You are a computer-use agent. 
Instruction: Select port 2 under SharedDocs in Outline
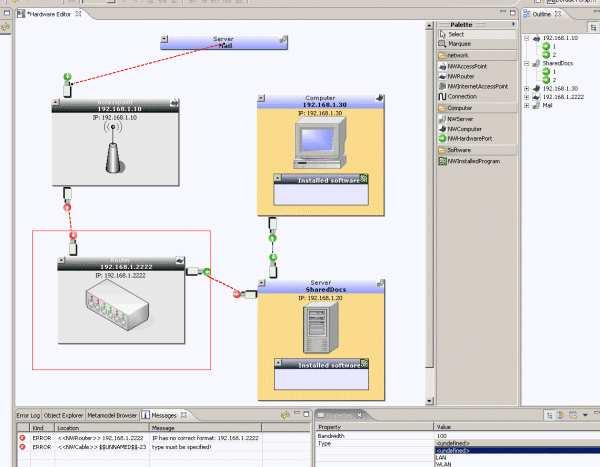tap(549, 80)
